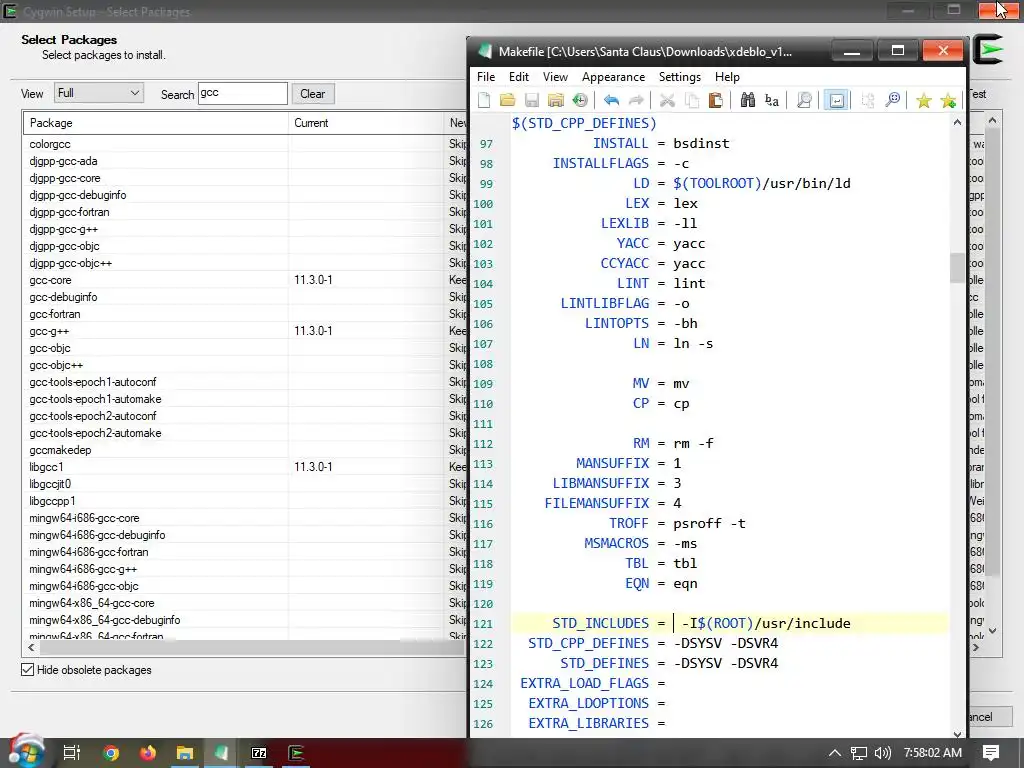Open the Help menu
The height and width of the screenshot is (768, 1024).
click(727, 77)
